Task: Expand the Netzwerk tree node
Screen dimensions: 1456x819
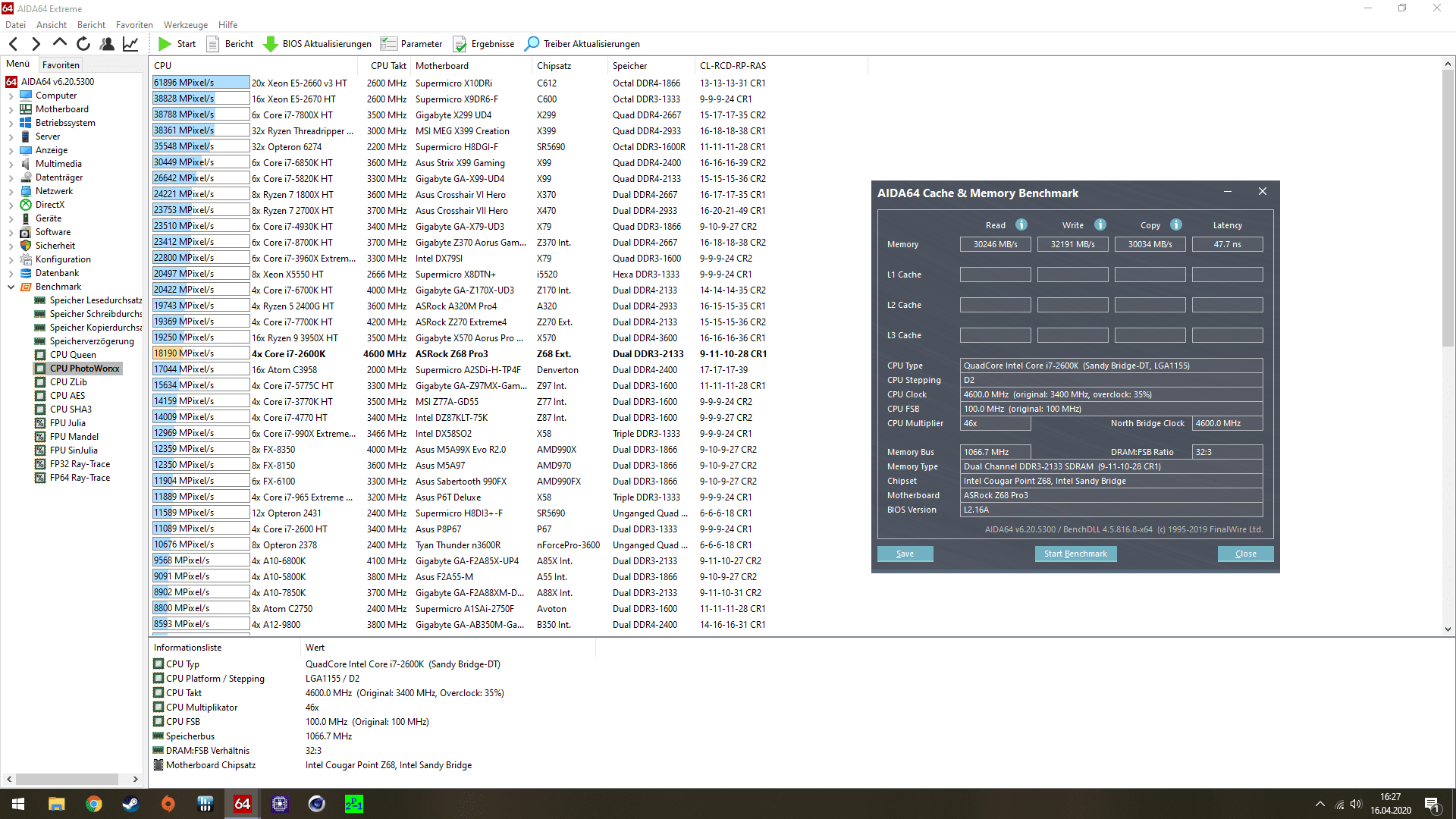Action: [11, 192]
